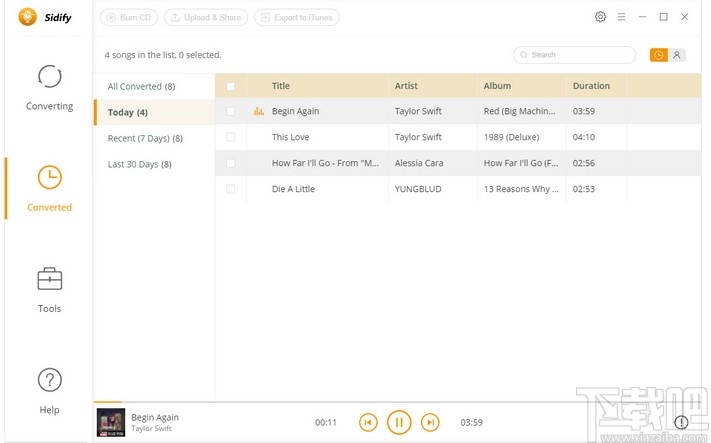Open the Converting section

click(x=49, y=88)
